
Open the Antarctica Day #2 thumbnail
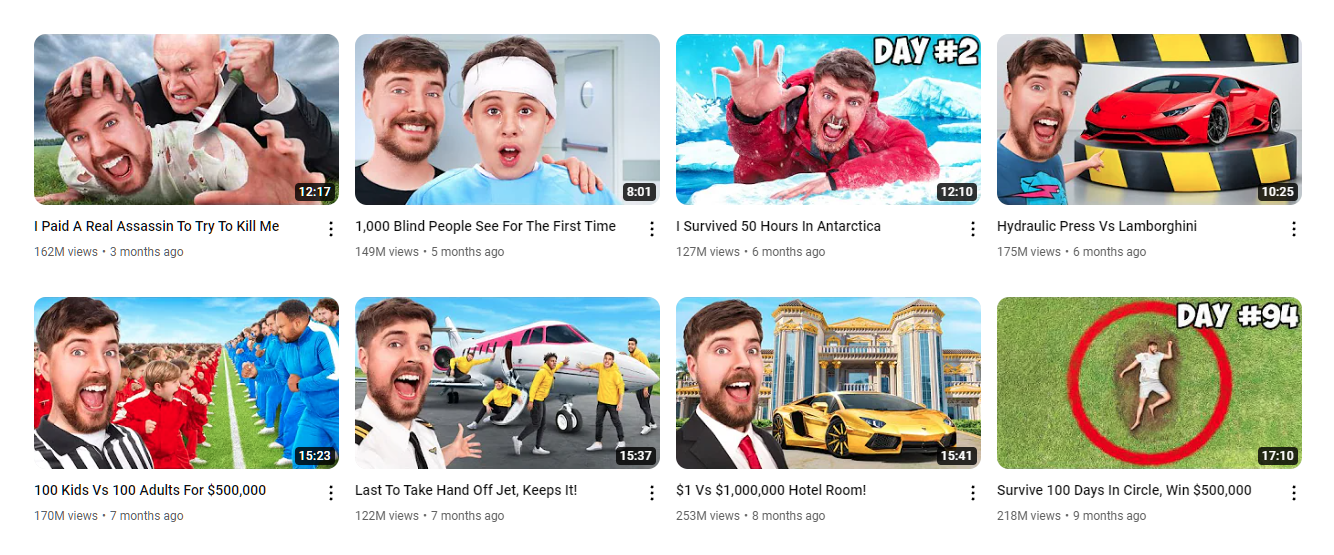click(x=828, y=119)
